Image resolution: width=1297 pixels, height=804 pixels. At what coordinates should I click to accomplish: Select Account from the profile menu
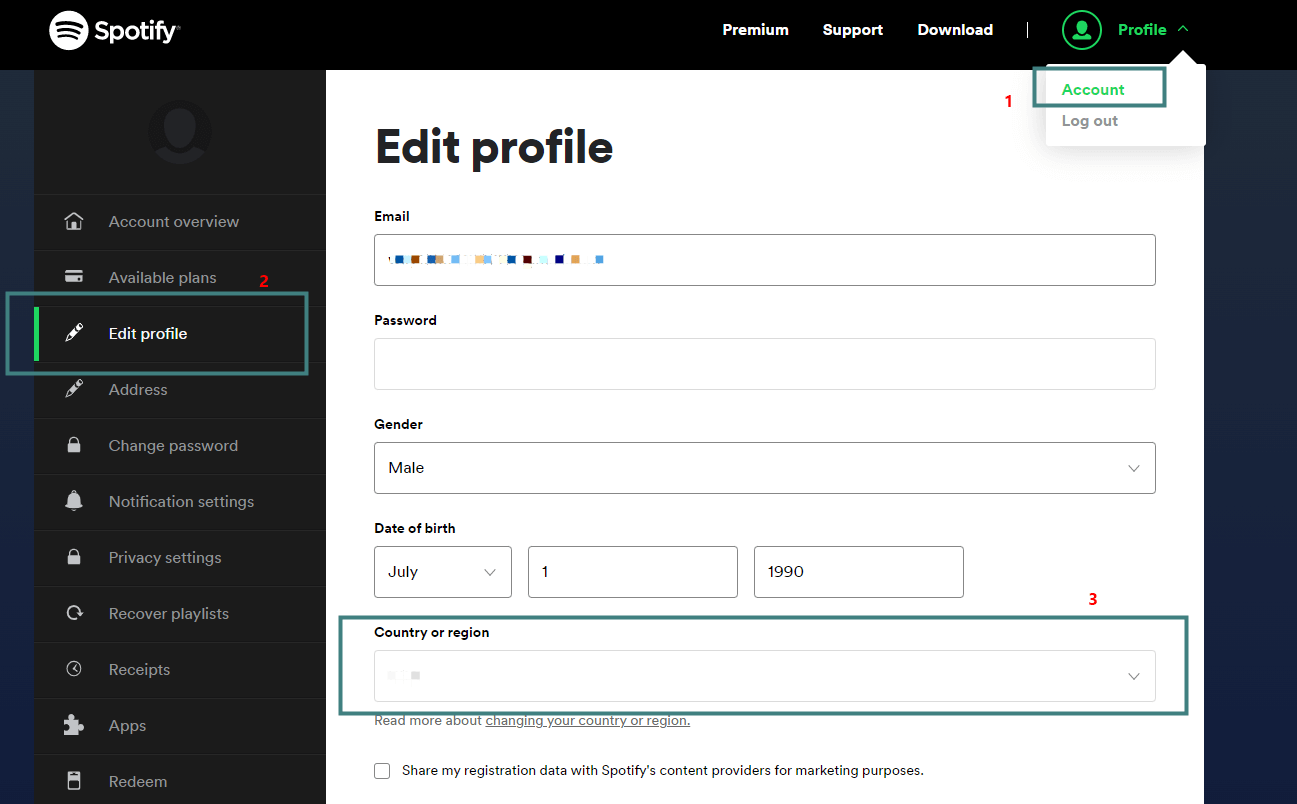[x=1093, y=88]
